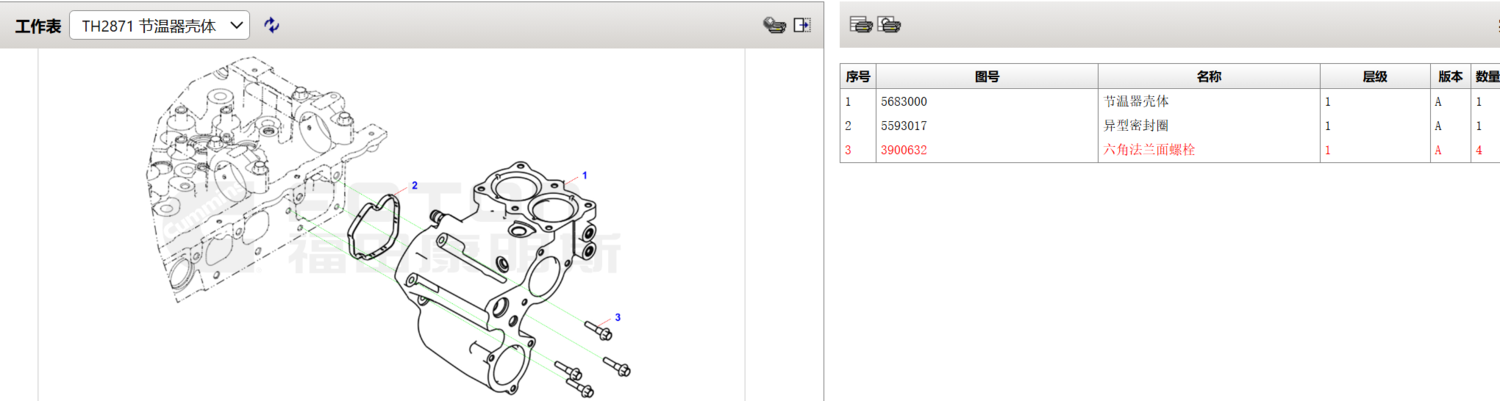Click the panel expand arrow icon
1500x401 pixels.
coord(802,26)
